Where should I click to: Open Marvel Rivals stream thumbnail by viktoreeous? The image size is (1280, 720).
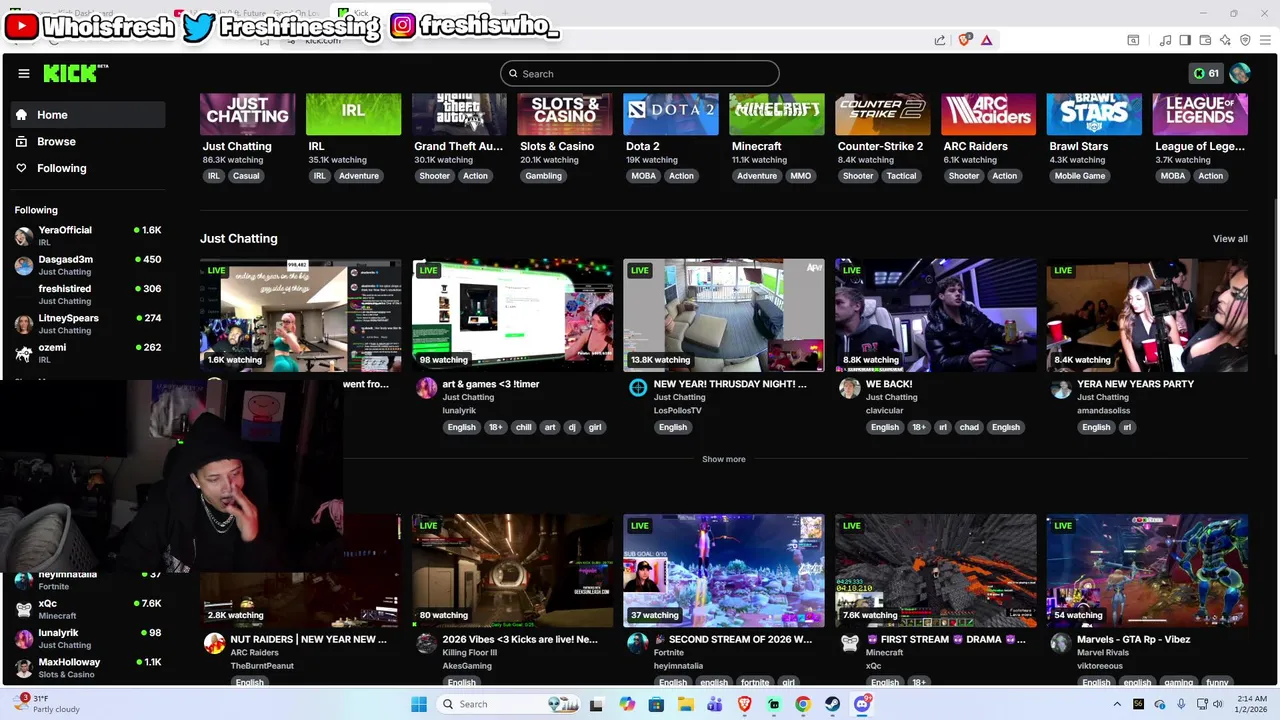1147,570
